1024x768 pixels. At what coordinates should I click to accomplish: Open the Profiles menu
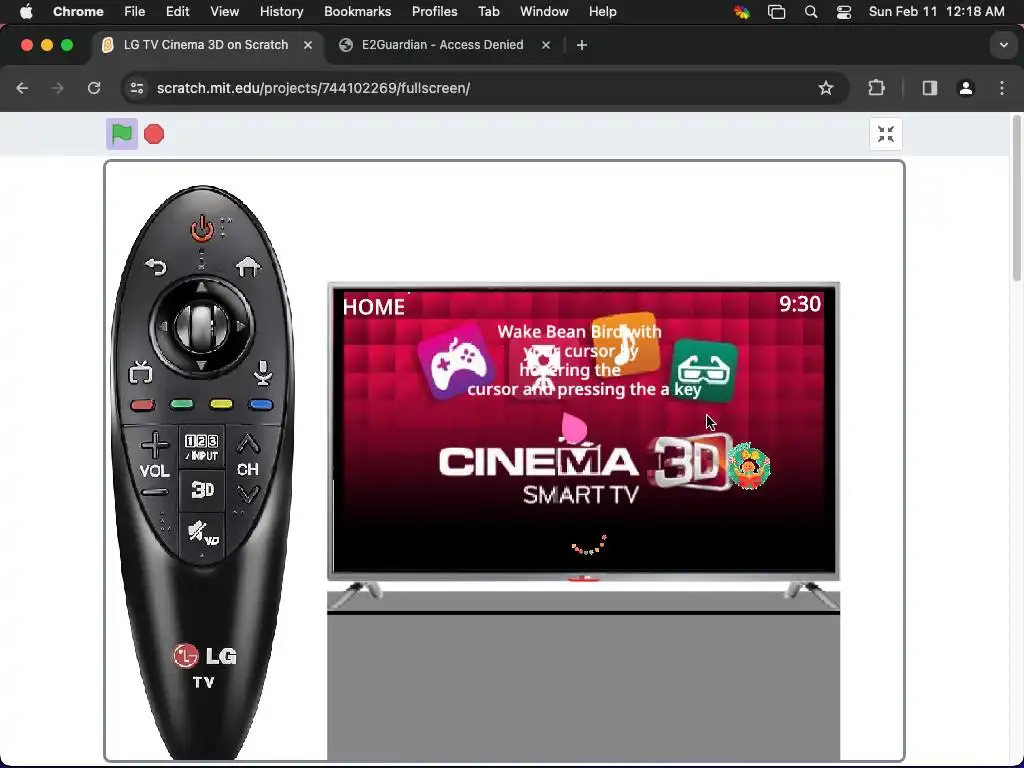click(x=434, y=12)
